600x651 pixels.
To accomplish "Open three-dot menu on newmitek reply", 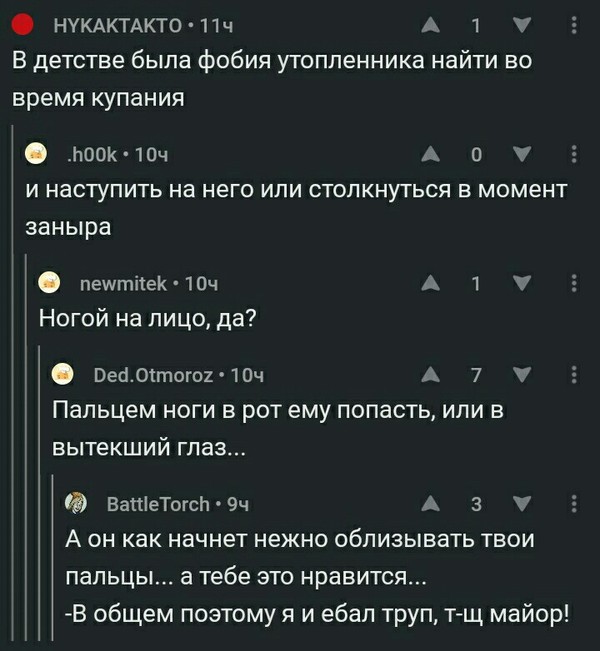I will (x=573, y=284).
